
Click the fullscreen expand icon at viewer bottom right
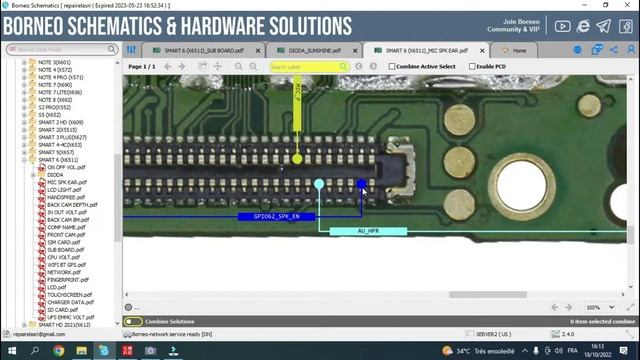click(x=630, y=307)
